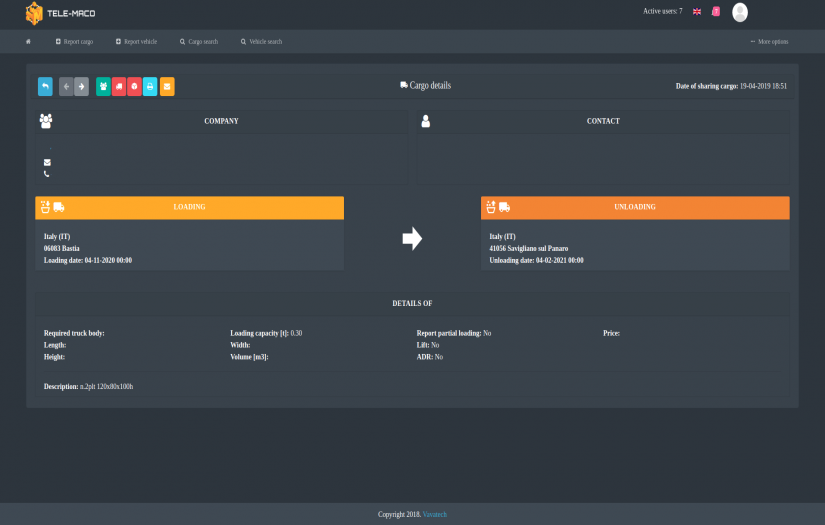Click the Cargo details title
This screenshot has height=525, width=825.
(426, 85)
